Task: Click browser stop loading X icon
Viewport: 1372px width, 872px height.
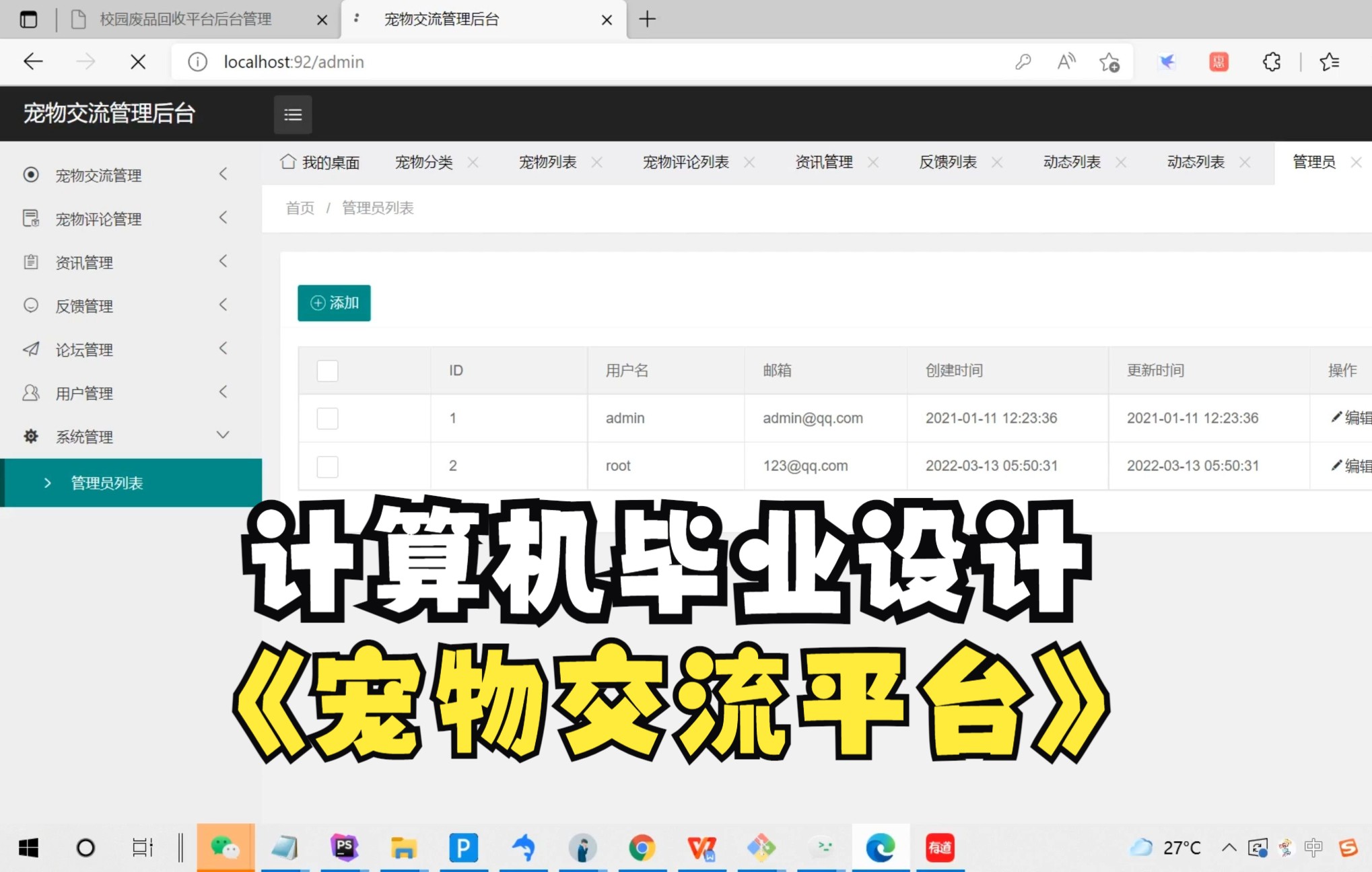Action: coord(138,62)
